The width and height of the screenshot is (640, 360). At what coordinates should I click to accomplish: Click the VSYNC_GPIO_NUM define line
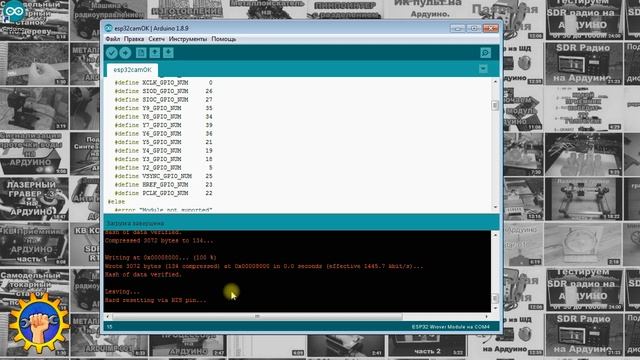[x=163, y=176]
